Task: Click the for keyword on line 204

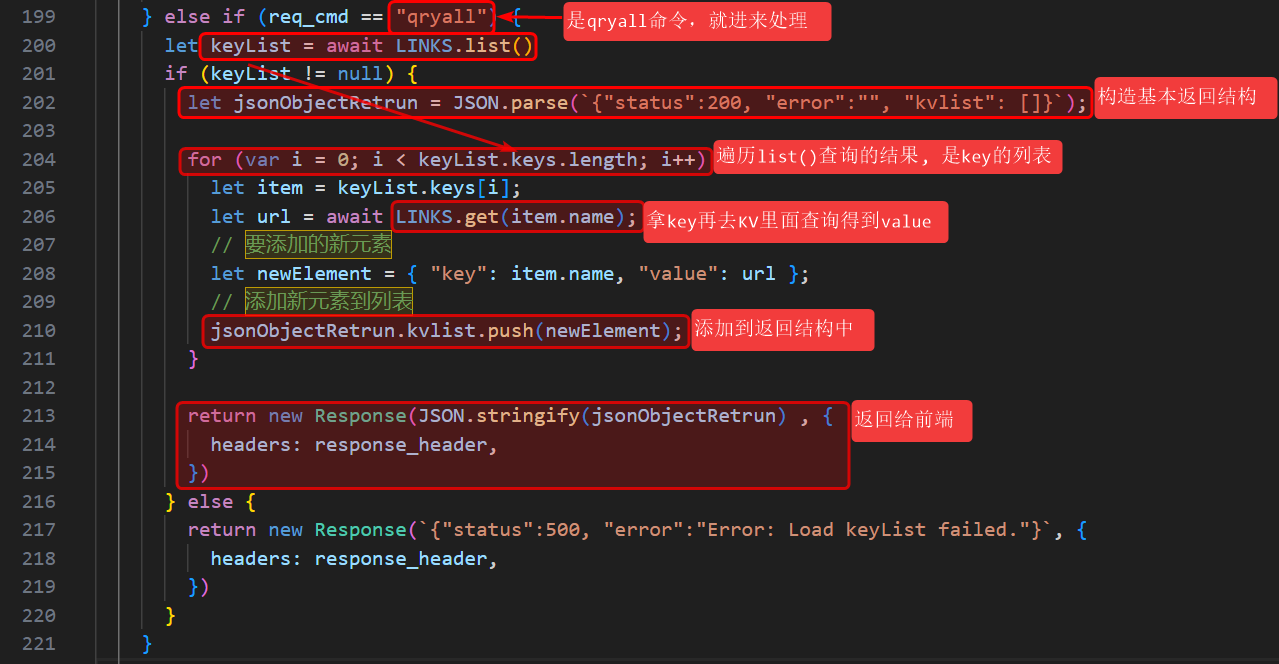Action: click(204, 160)
